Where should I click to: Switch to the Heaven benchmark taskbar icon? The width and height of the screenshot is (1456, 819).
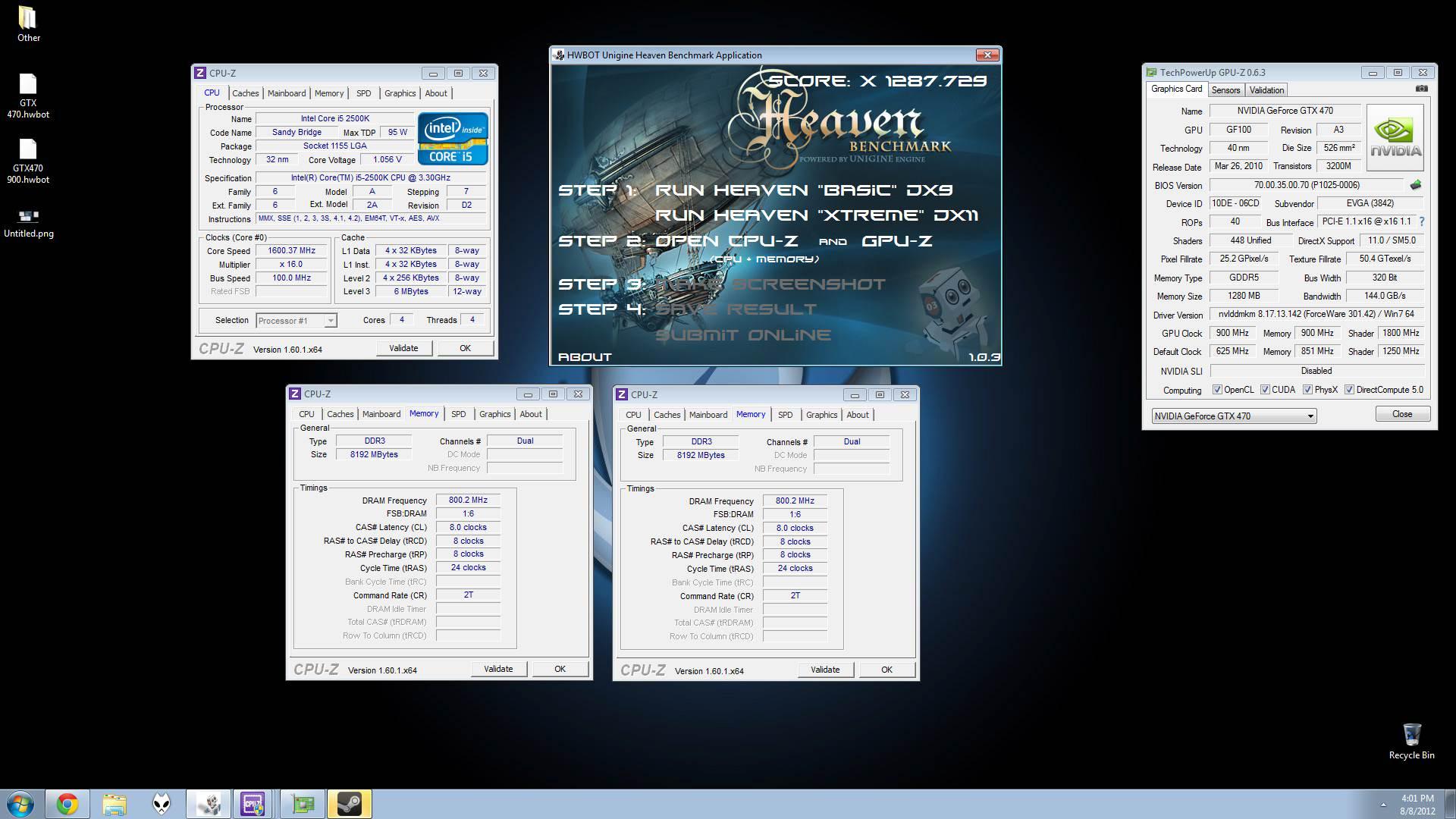[x=209, y=804]
